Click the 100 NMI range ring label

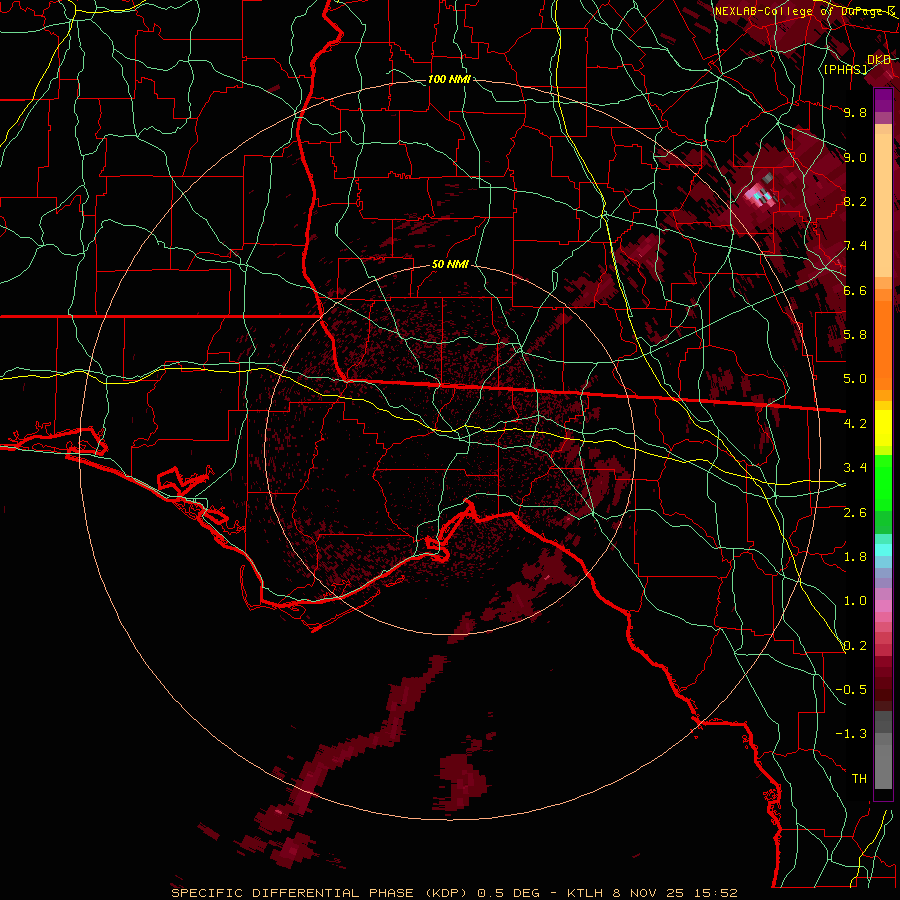click(x=449, y=79)
